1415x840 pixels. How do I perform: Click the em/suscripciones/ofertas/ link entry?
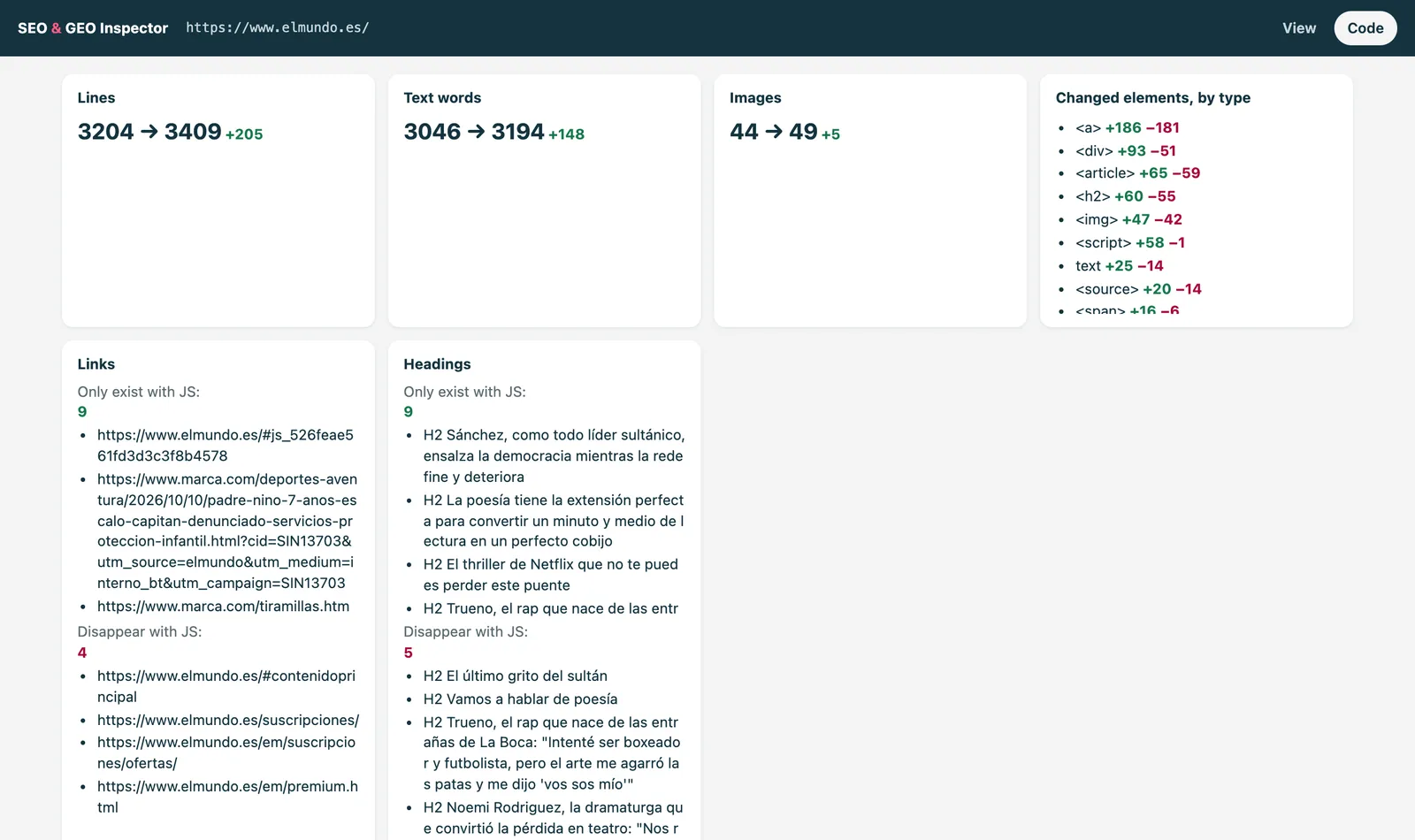click(227, 752)
